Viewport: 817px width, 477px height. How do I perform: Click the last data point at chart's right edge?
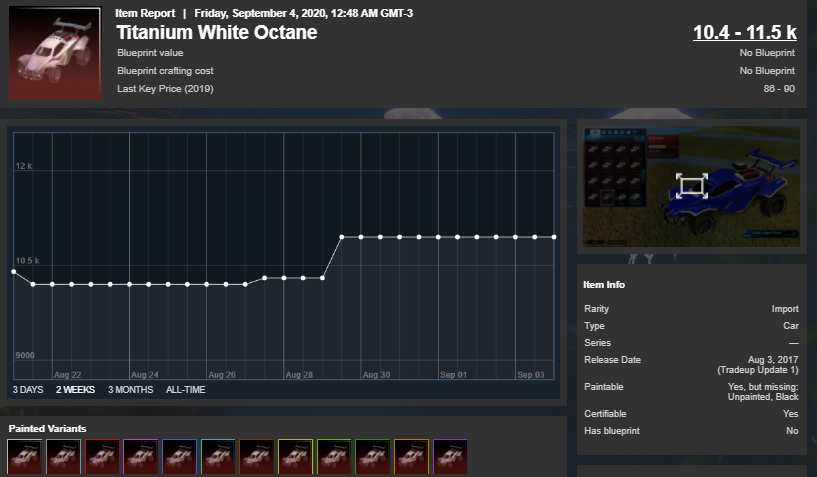(554, 237)
